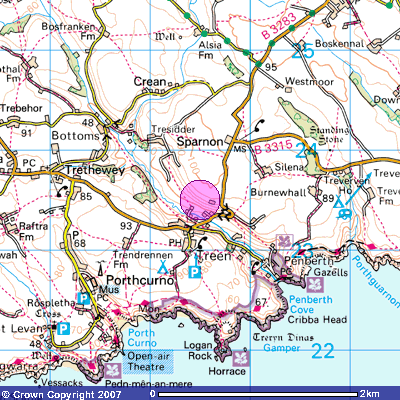Click the National Trust symbol below Gazells
The height and width of the screenshot is (400, 400).
[314, 285]
